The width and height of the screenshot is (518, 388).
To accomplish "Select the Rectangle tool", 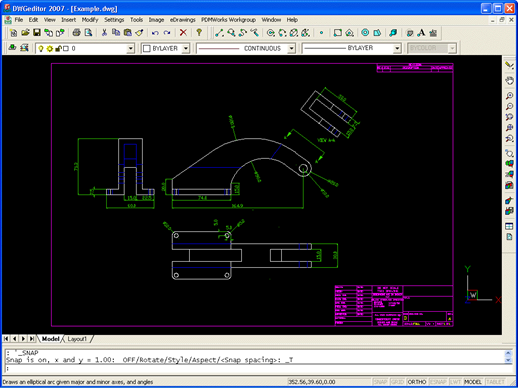I will (x=338, y=33).
